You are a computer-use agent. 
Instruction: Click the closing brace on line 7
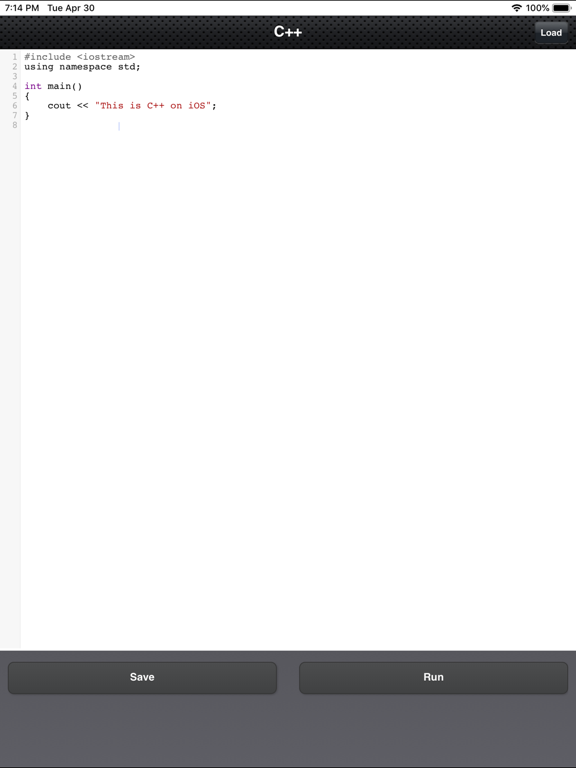tap(27, 116)
